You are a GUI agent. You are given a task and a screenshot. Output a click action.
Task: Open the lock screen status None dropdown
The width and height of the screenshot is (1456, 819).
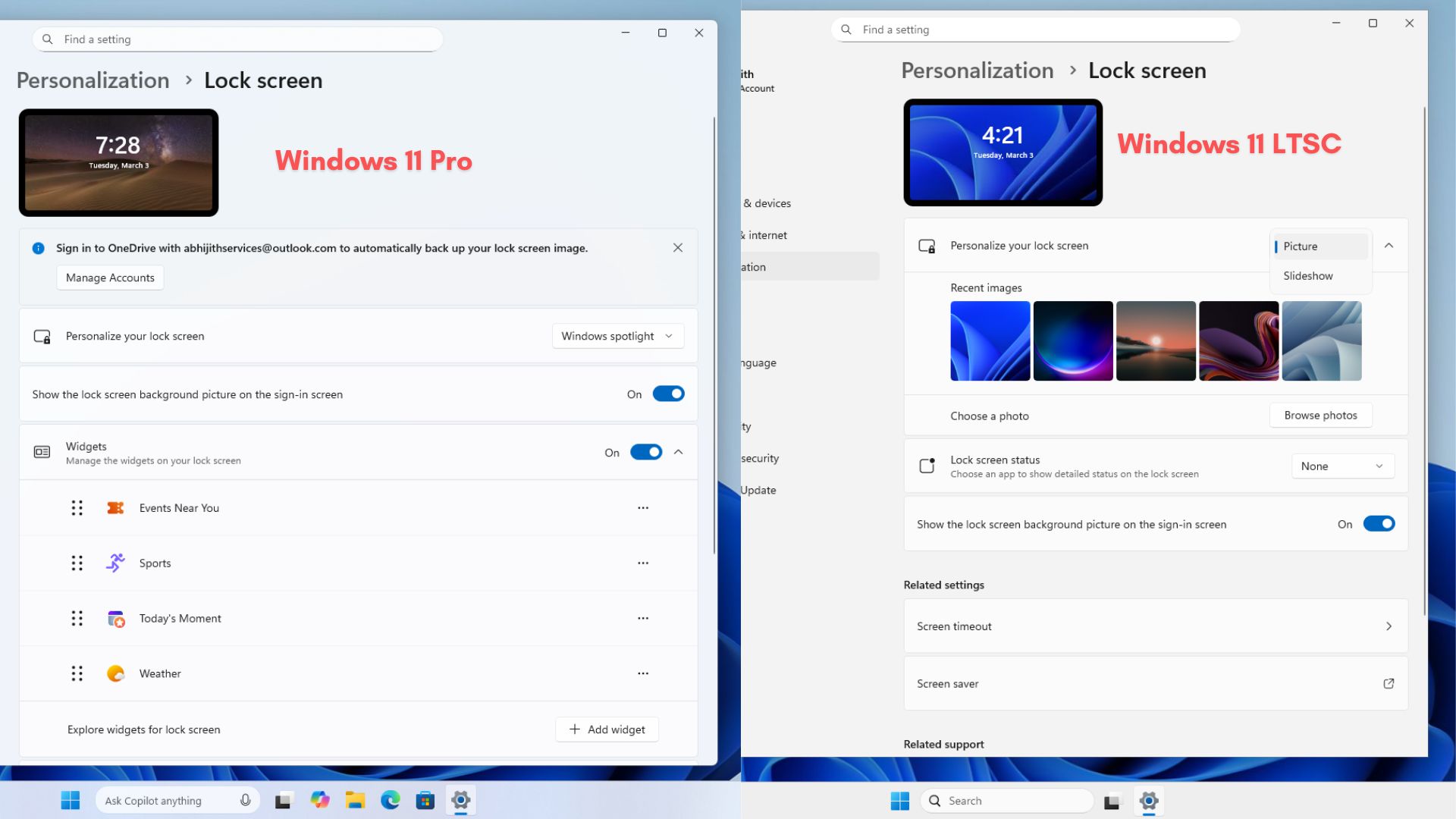(x=1342, y=466)
